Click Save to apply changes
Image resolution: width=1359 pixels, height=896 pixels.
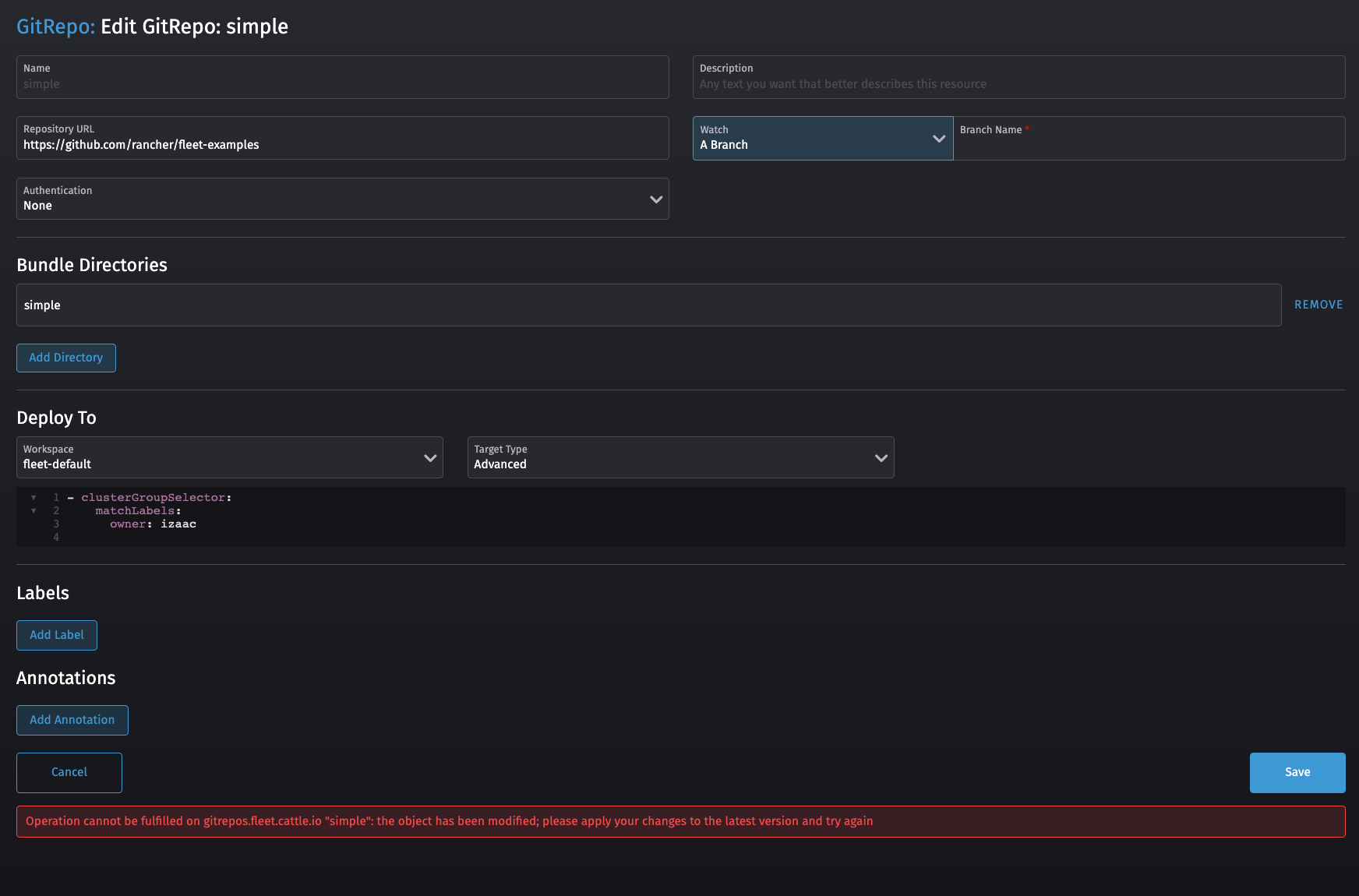pos(1297,772)
